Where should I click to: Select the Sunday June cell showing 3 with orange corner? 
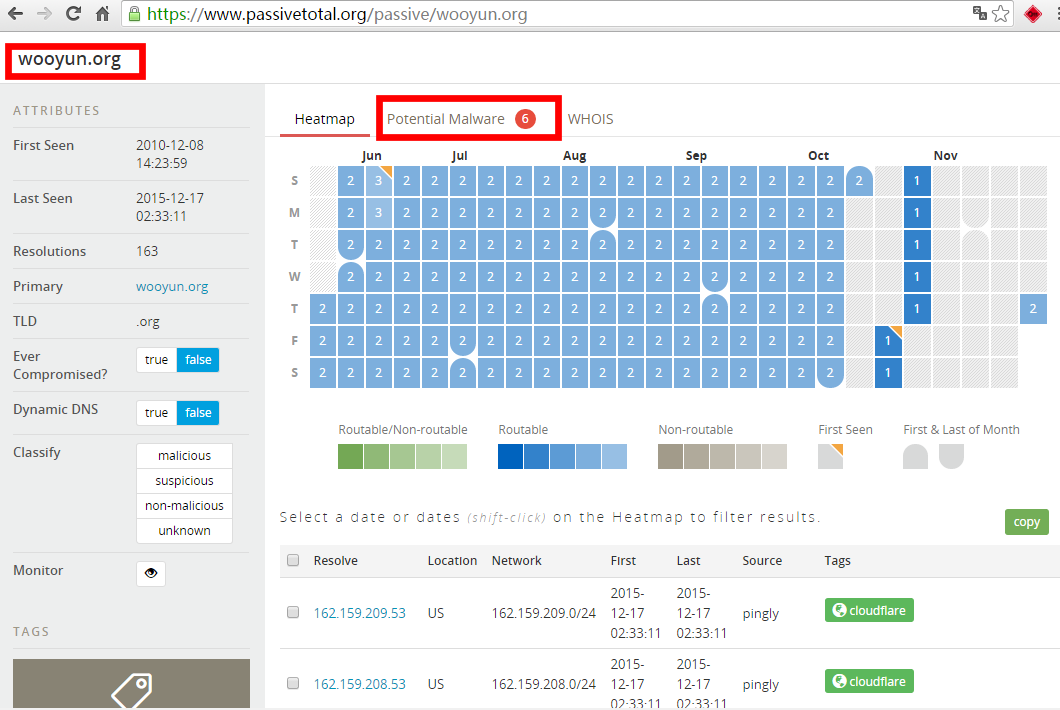tap(379, 181)
